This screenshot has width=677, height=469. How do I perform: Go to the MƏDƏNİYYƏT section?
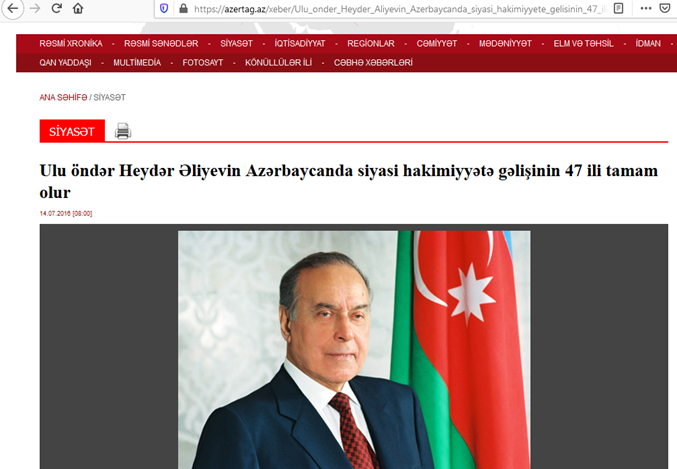[x=505, y=44]
